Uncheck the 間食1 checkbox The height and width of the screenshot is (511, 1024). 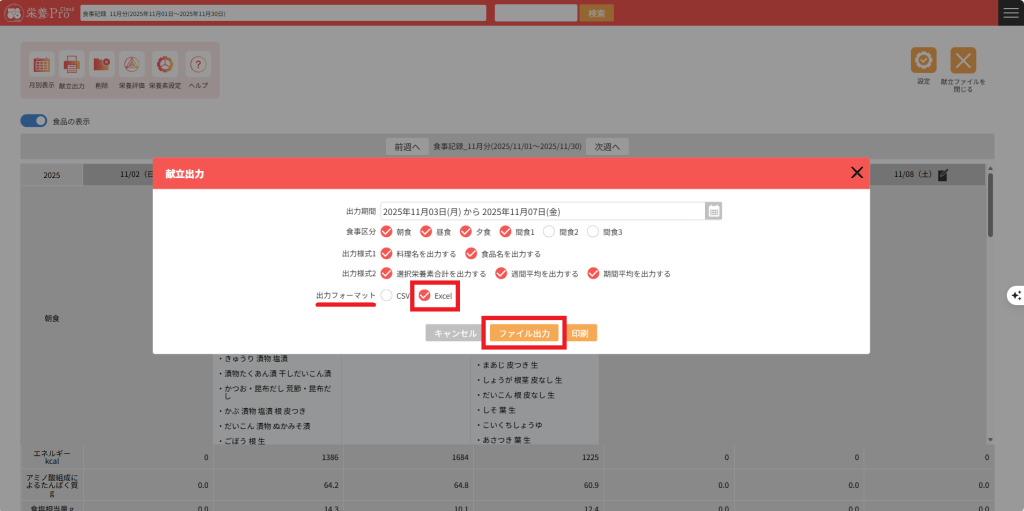tap(505, 231)
